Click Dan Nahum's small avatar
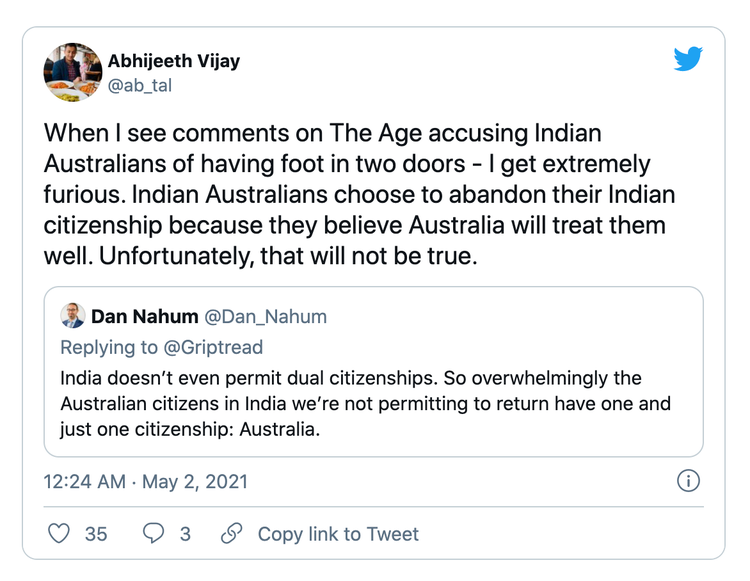Image resolution: width=750 pixels, height=581 pixels. point(72,317)
